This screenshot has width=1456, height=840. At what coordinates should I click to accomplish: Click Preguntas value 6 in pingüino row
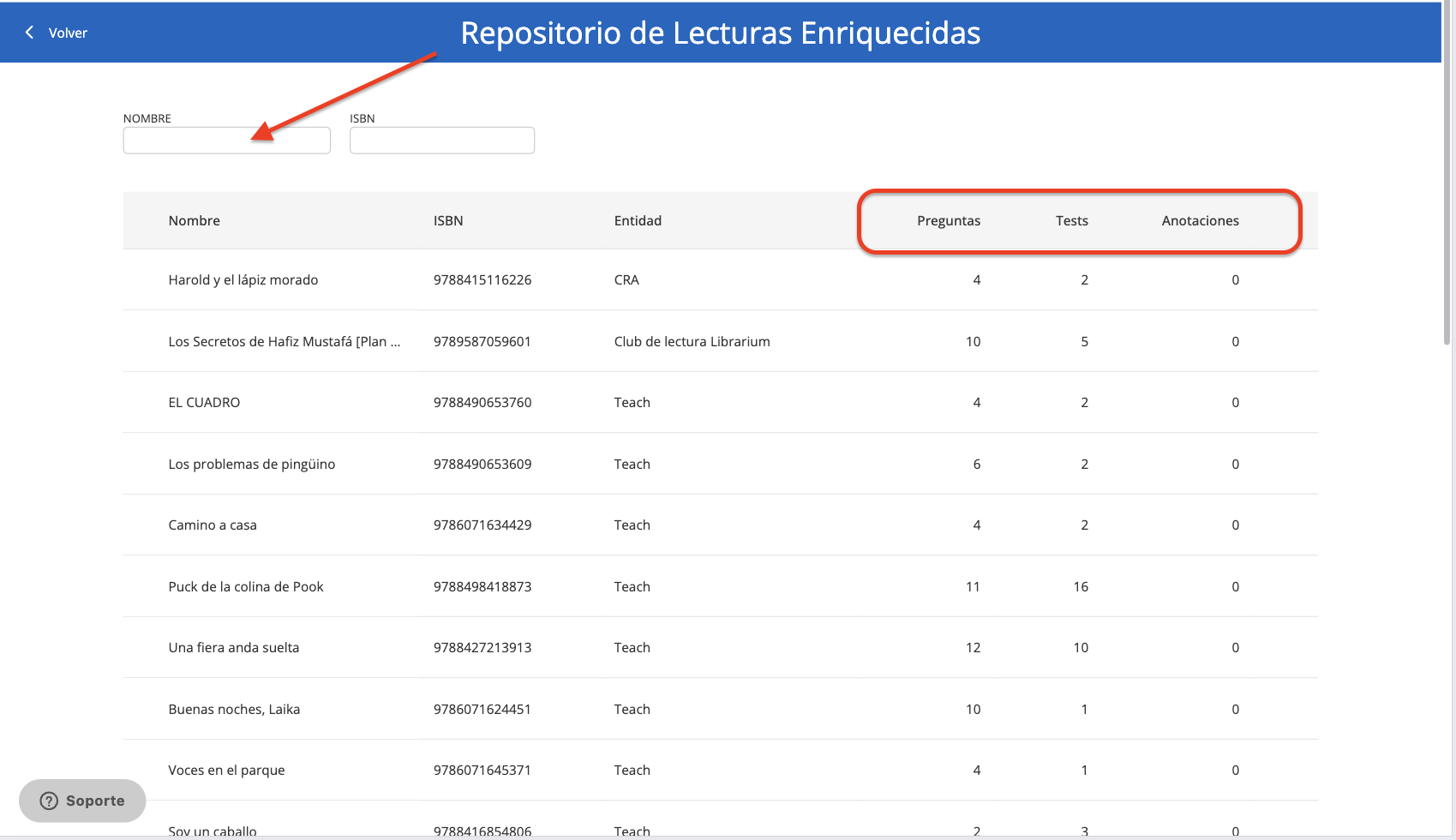[x=976, y=464]
